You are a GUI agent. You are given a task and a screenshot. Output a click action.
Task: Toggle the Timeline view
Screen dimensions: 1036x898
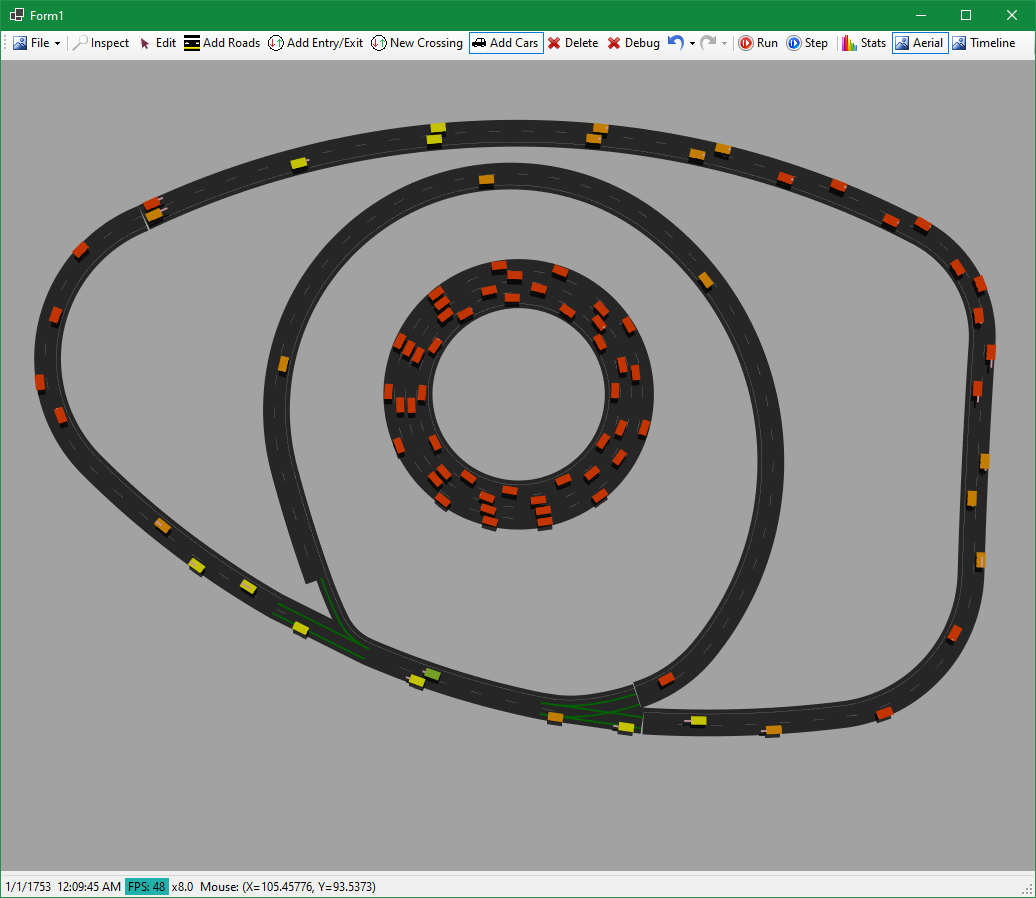point(984,43)
